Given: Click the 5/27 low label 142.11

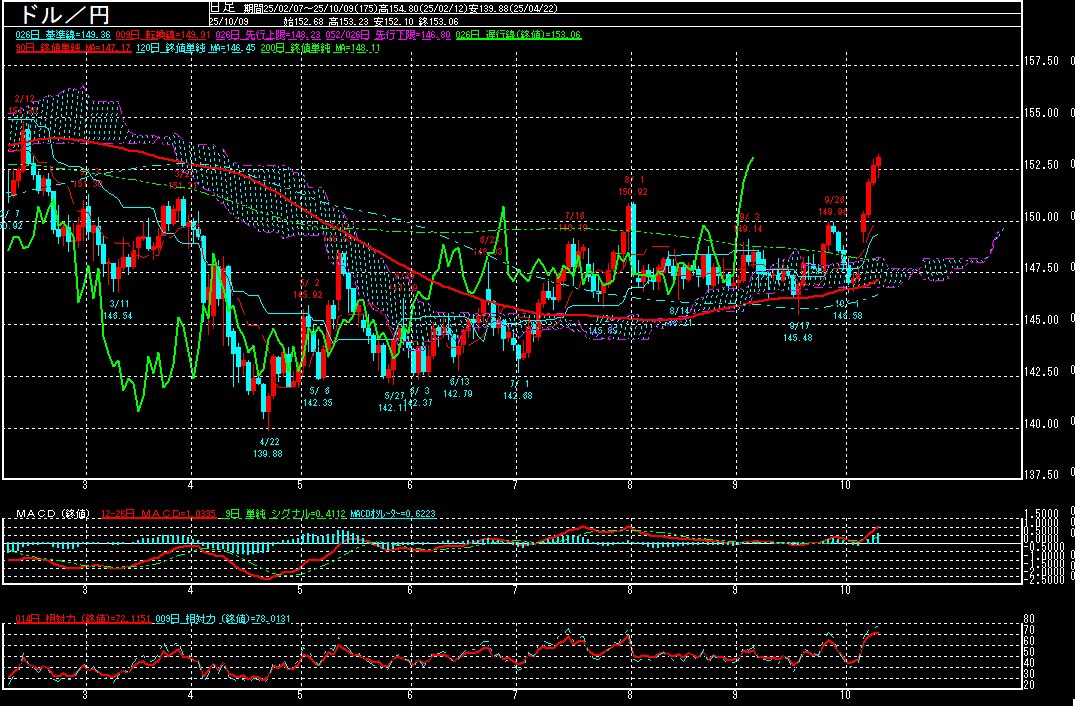Looking at the screenshot, I should (x=392, y=402).
